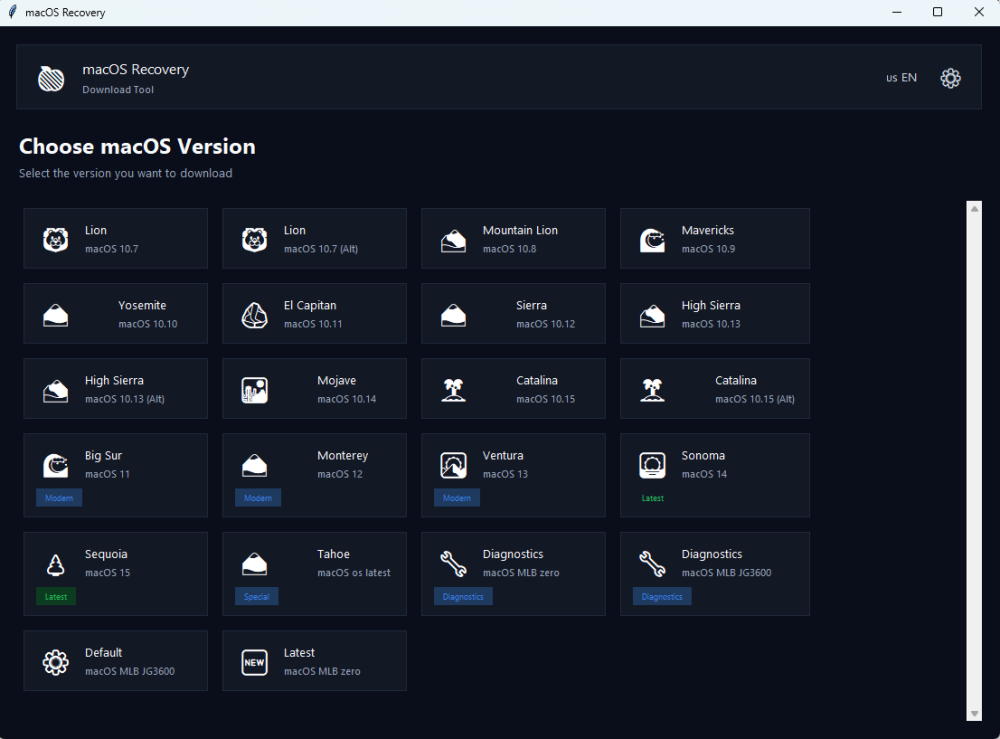Click the Lion macOS 10.7 face icon
The width and height of the screenshot is (1000, 739).
[55, 240]
